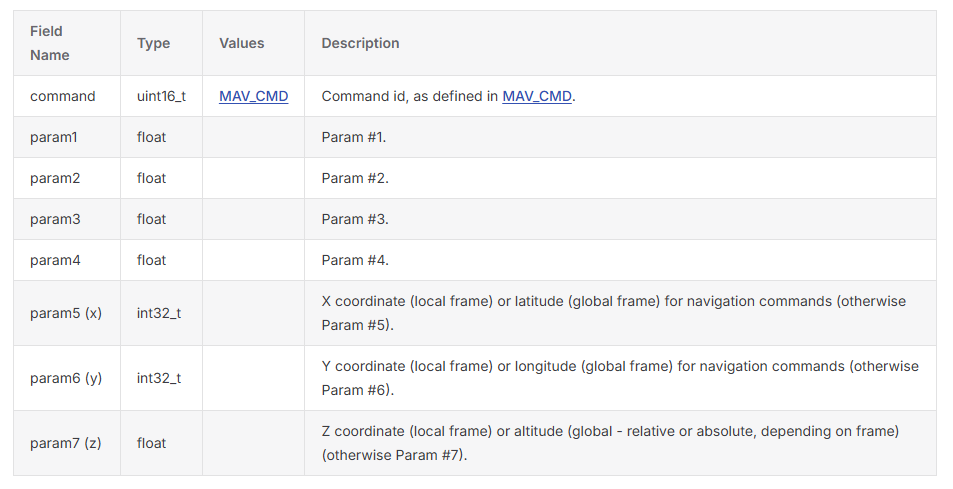Click the Description column header
953x489 pixels.
[x=360, y=43]
